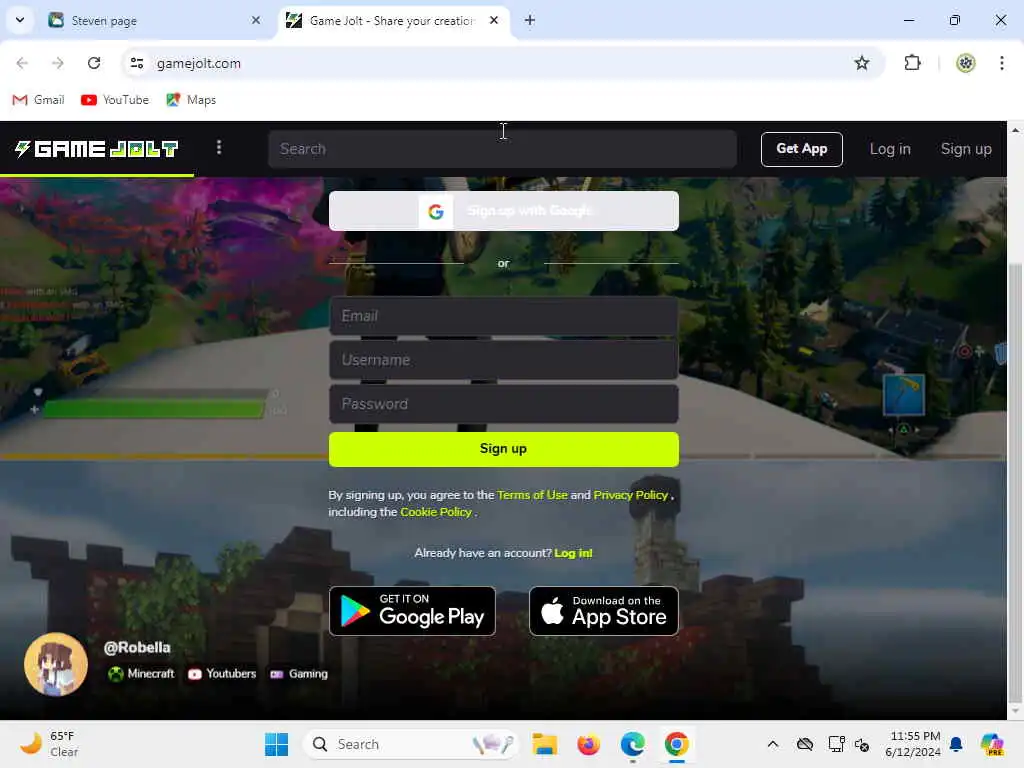Launch Microsoft Edge from taskbar
This screenshot has height=768, width=1024.
click(632, 744)
